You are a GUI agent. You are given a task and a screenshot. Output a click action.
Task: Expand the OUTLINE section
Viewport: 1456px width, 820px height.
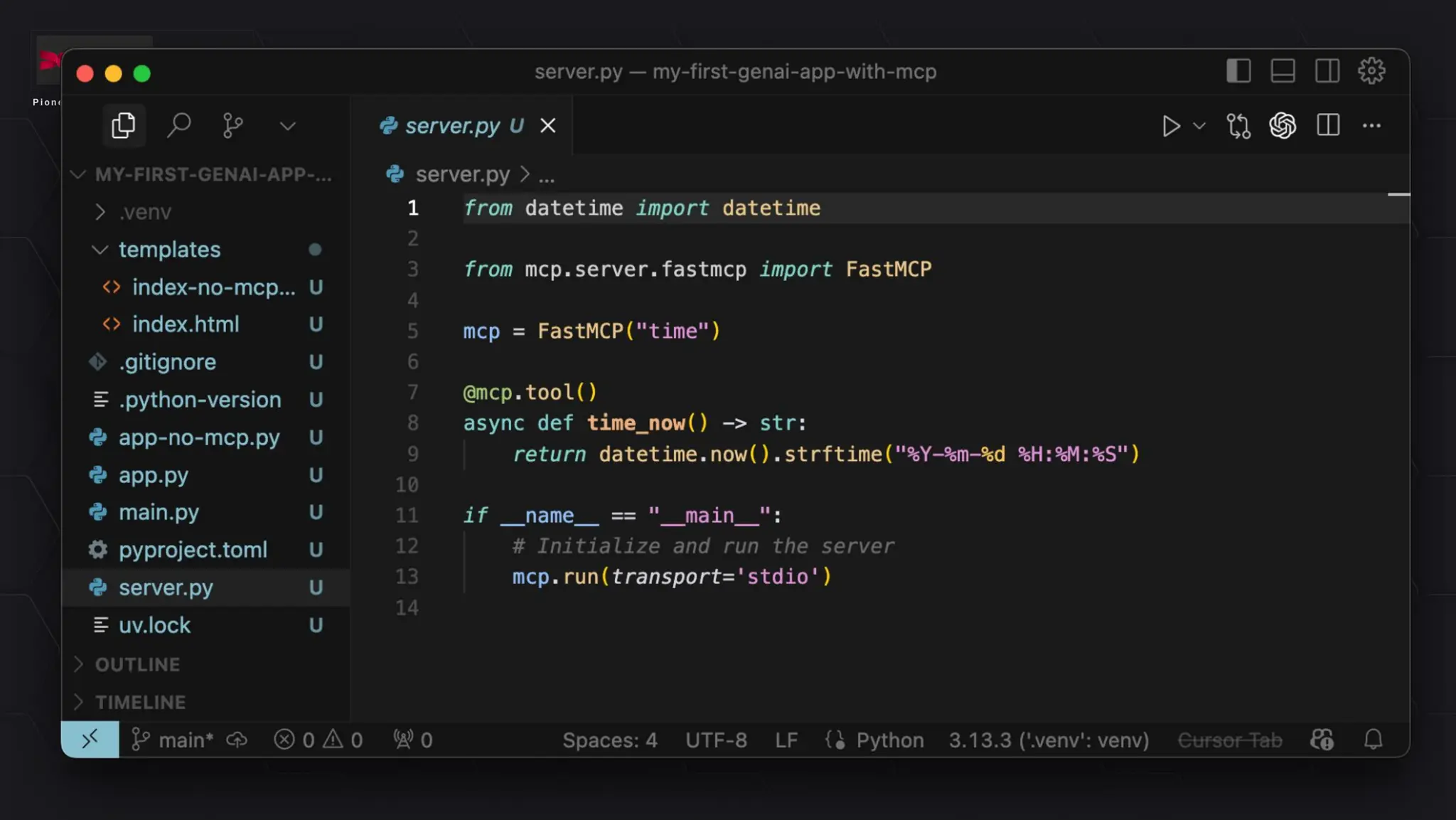(137, 664)
